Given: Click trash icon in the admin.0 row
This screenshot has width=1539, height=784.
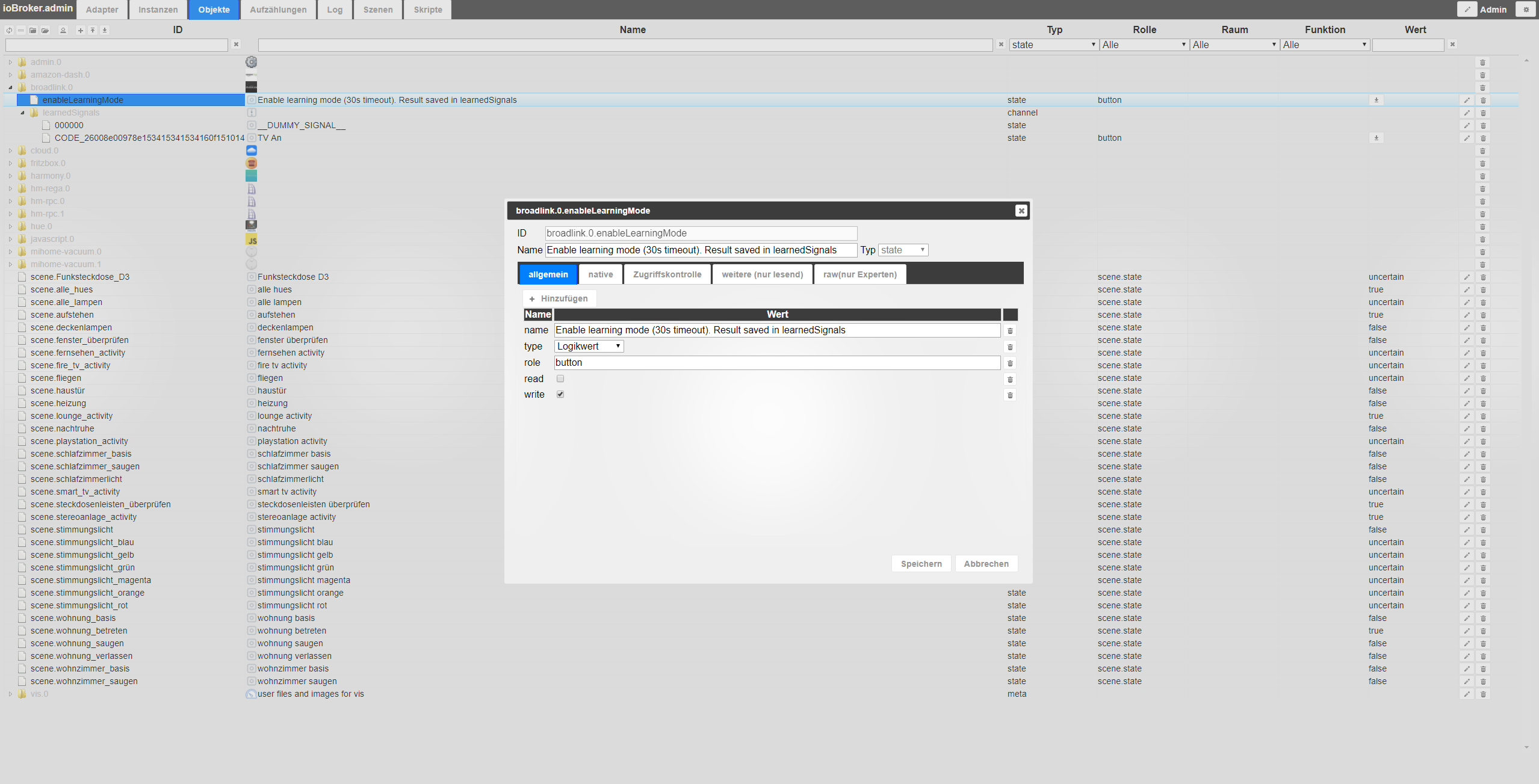Looking at the screenshot, I should [x=1482, y=63].
